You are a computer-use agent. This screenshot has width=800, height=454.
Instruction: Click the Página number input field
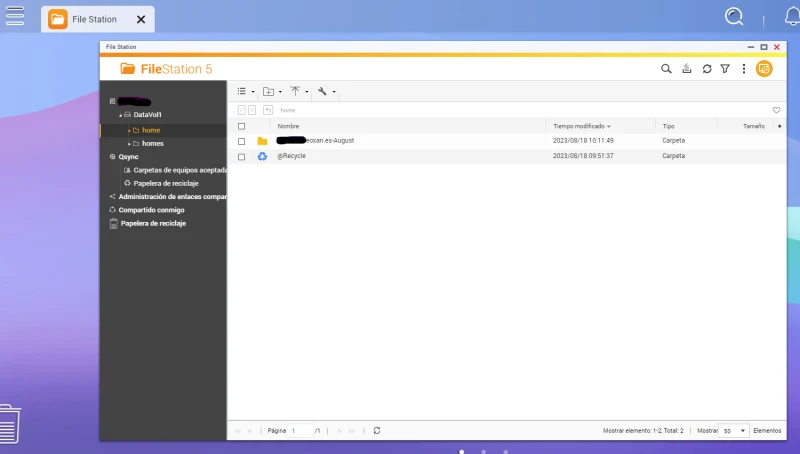click(300, 431)
